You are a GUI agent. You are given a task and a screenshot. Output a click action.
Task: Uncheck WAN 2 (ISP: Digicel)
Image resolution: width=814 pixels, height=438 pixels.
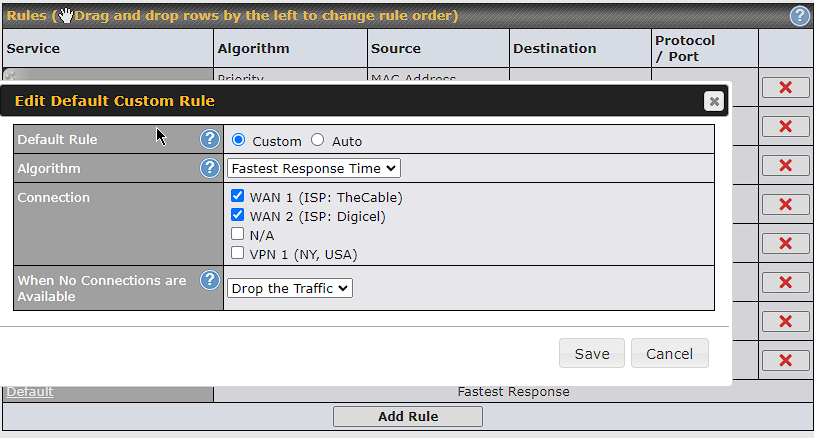pos(237,214)
